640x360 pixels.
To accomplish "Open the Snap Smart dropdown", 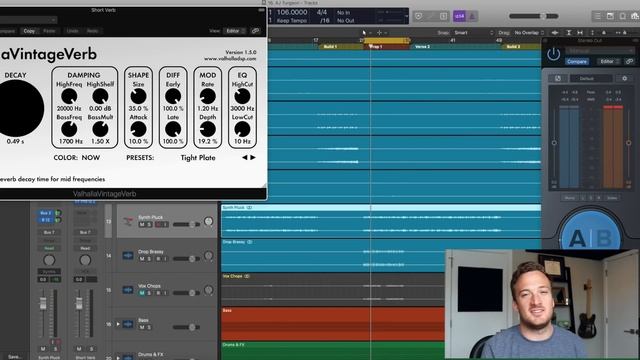I will click(x=473, y=33).
